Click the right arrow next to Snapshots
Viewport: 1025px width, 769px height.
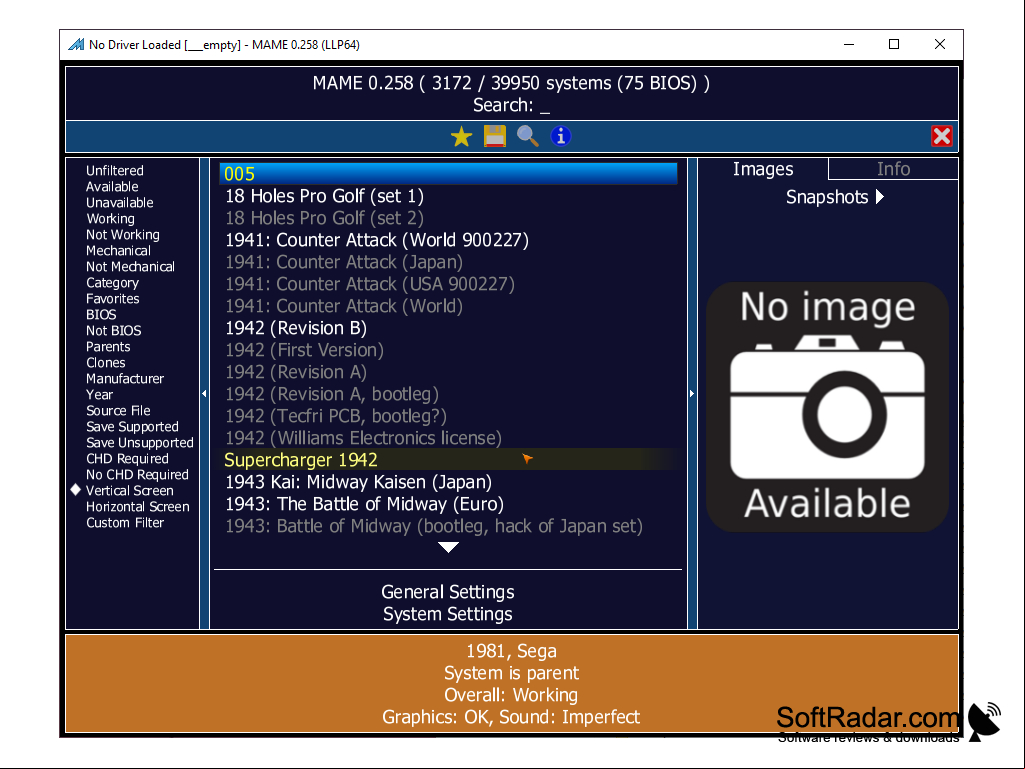880,197
